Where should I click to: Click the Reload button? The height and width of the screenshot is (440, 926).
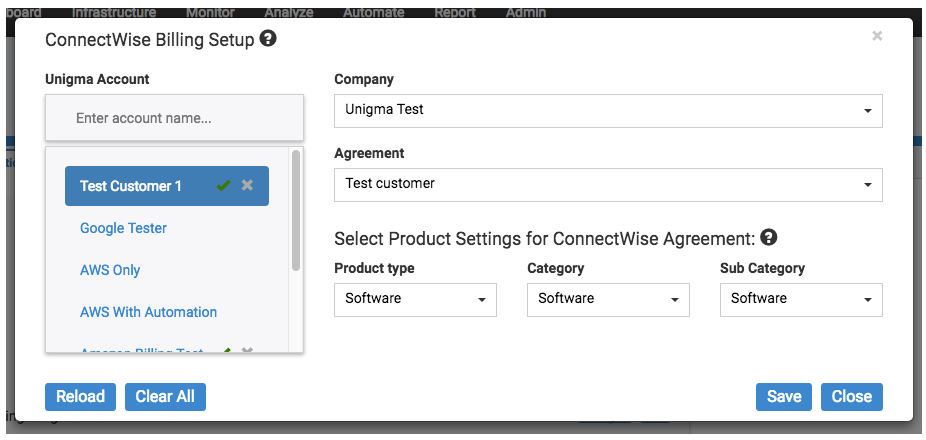pyautogui.click(x=80, y=397)
